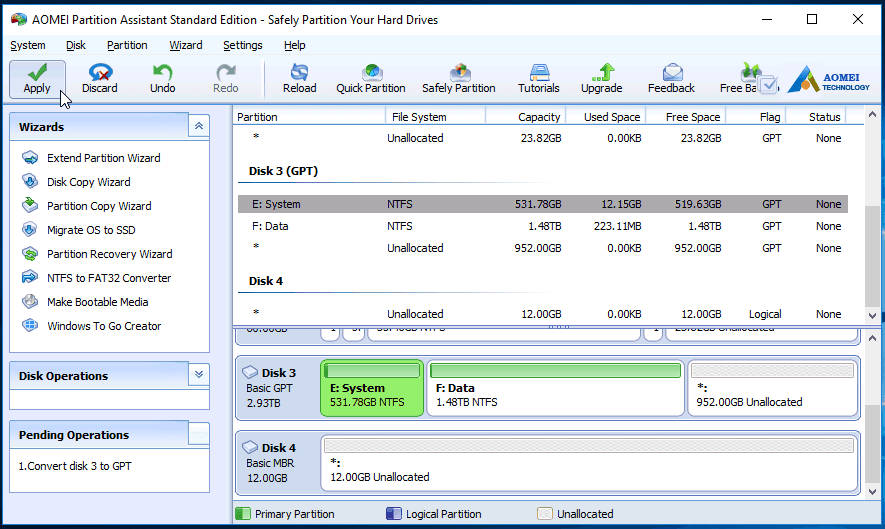
Task: Click the Disk 4 group header in list
Action: coord(266,281)
